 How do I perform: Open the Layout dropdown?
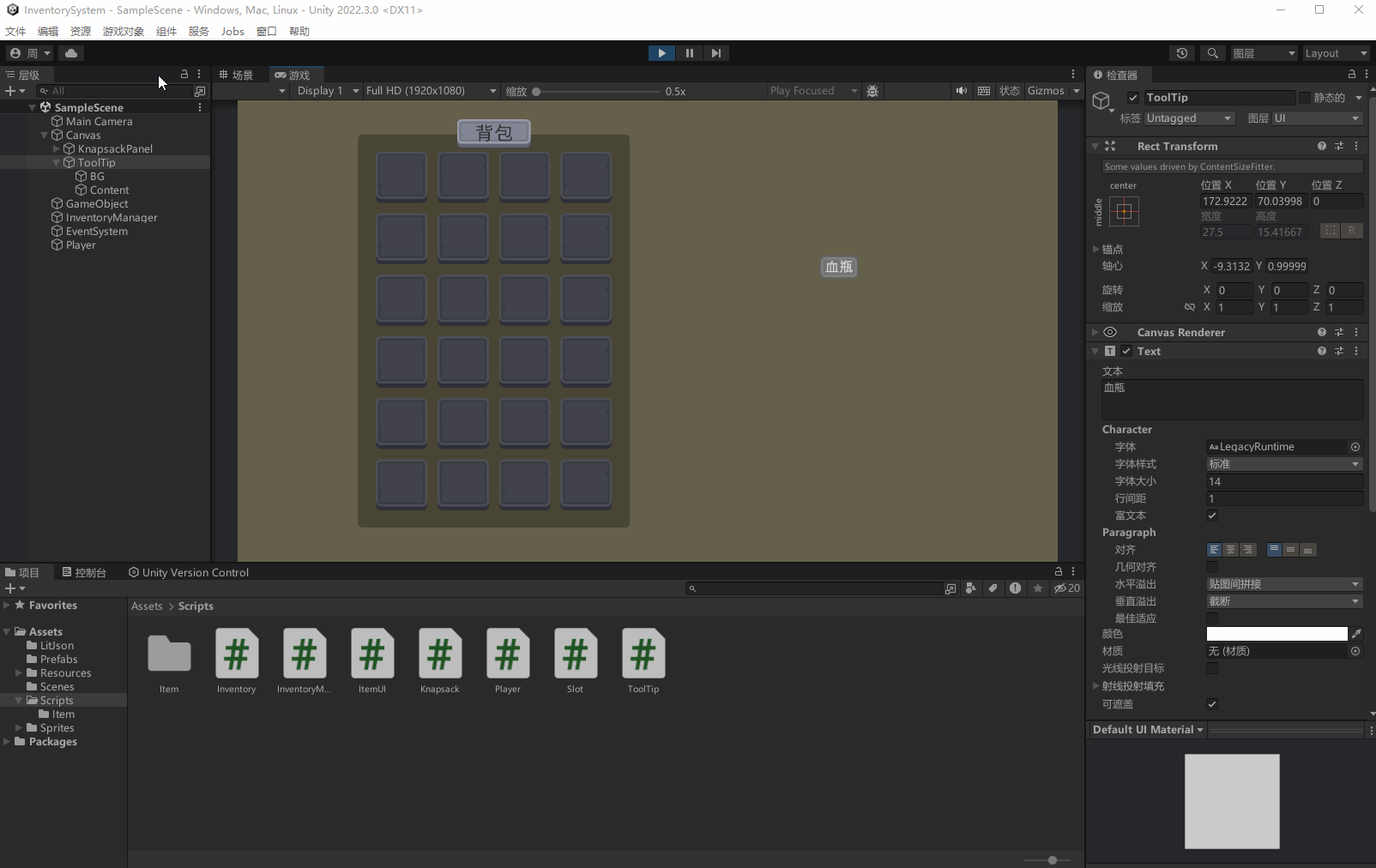pos(1335,52)
